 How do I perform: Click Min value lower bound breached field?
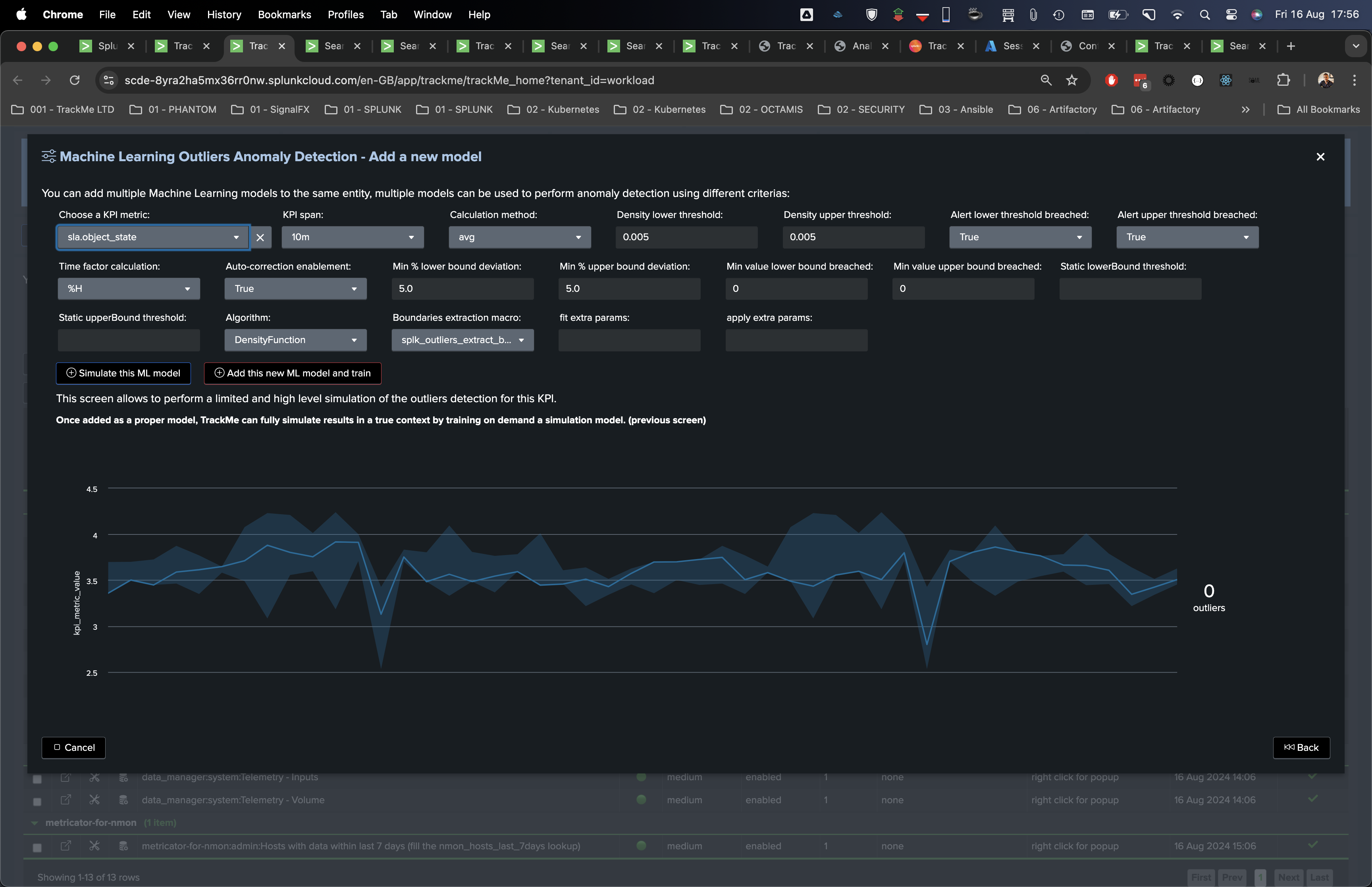(x=796, y=289)
